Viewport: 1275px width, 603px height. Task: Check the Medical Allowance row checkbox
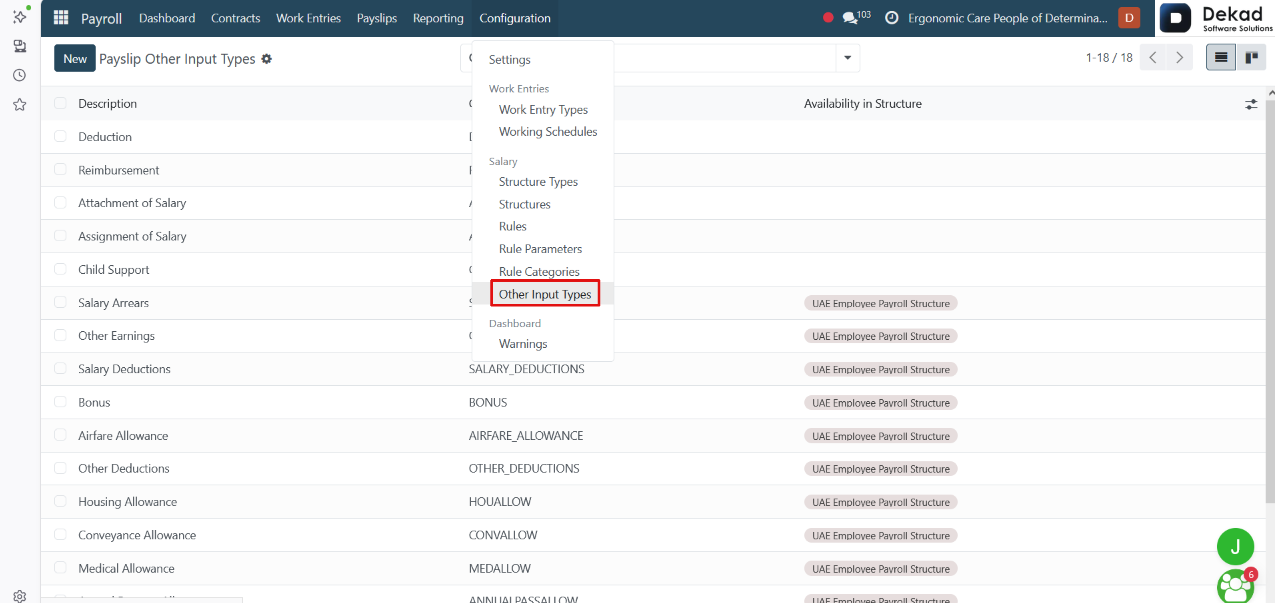pyautogui.click(x=60, y=568)
